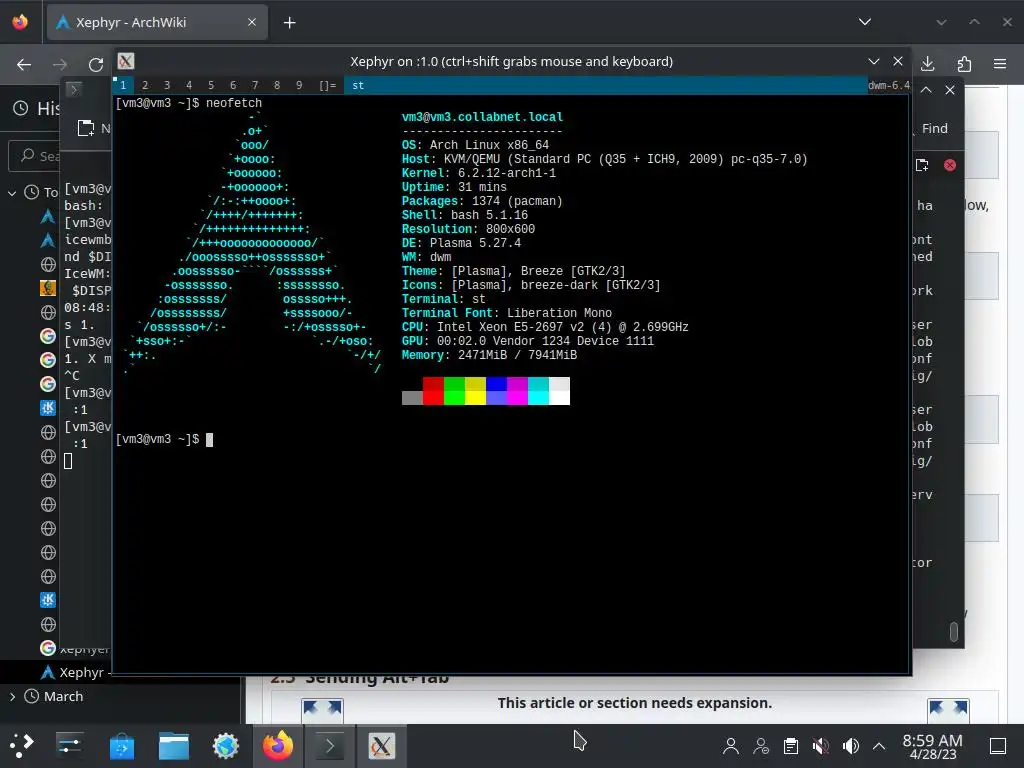Open the volume tray icon
Viewport: 1024px width, 768px height.
850,746
